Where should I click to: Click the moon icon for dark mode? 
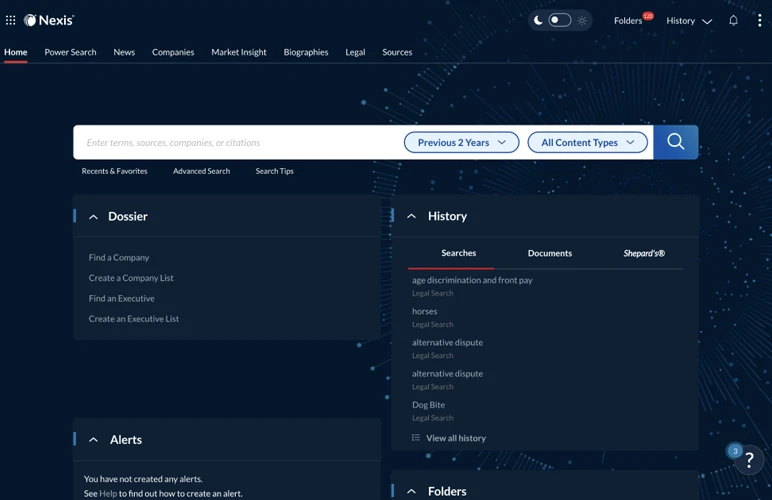coord(538,20)
